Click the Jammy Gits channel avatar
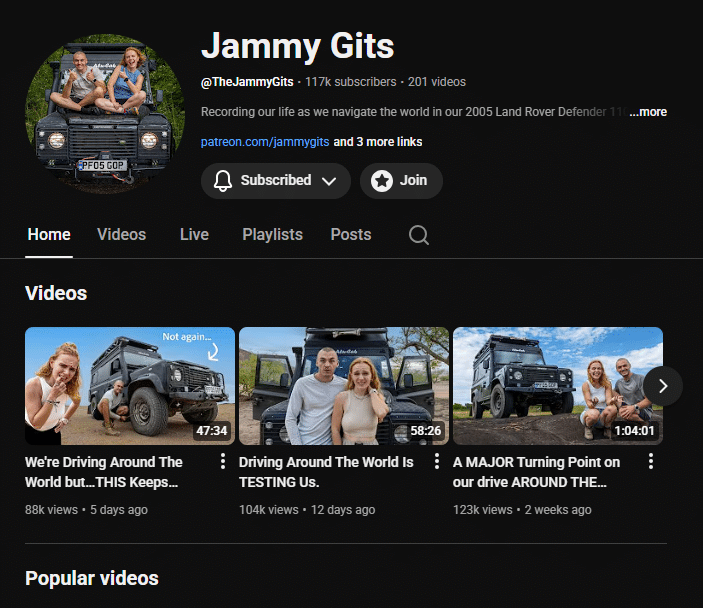 point(105,113)
